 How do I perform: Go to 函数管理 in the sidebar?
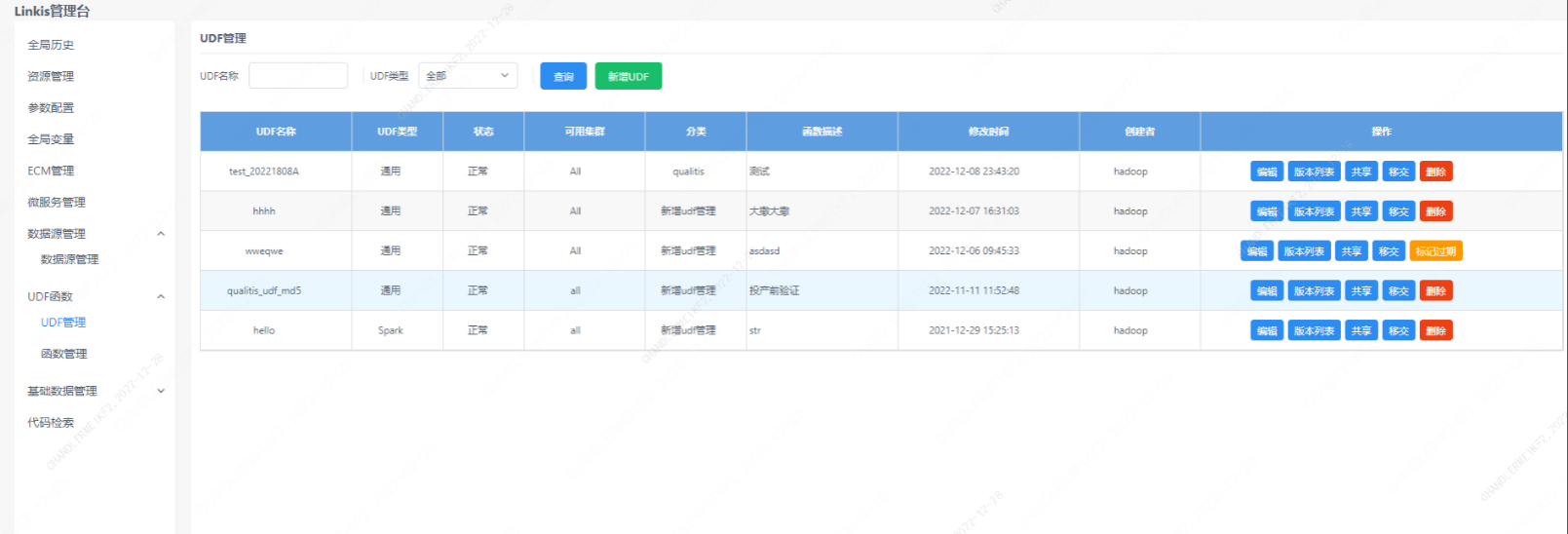click(64, 354)
